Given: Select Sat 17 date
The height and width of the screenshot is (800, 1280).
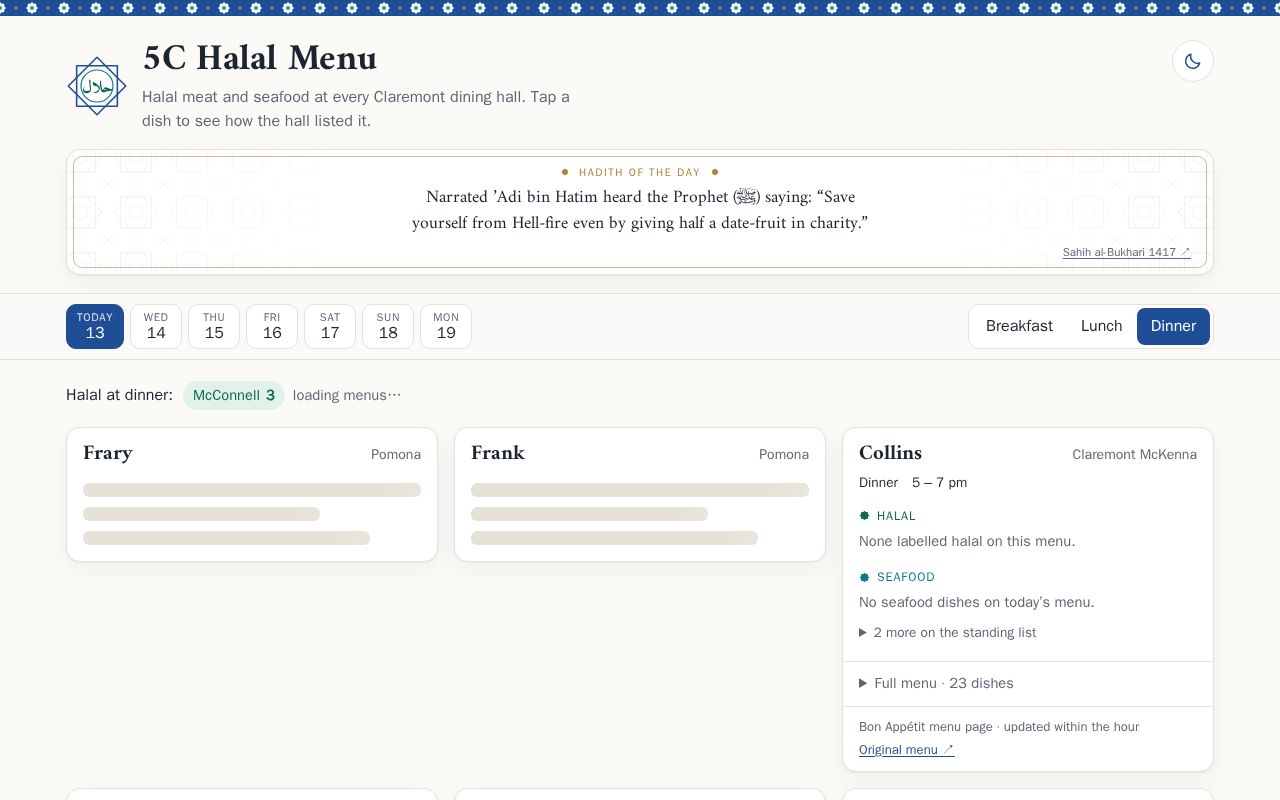Looking at the screenshot, I should click(x=330, y=326).
